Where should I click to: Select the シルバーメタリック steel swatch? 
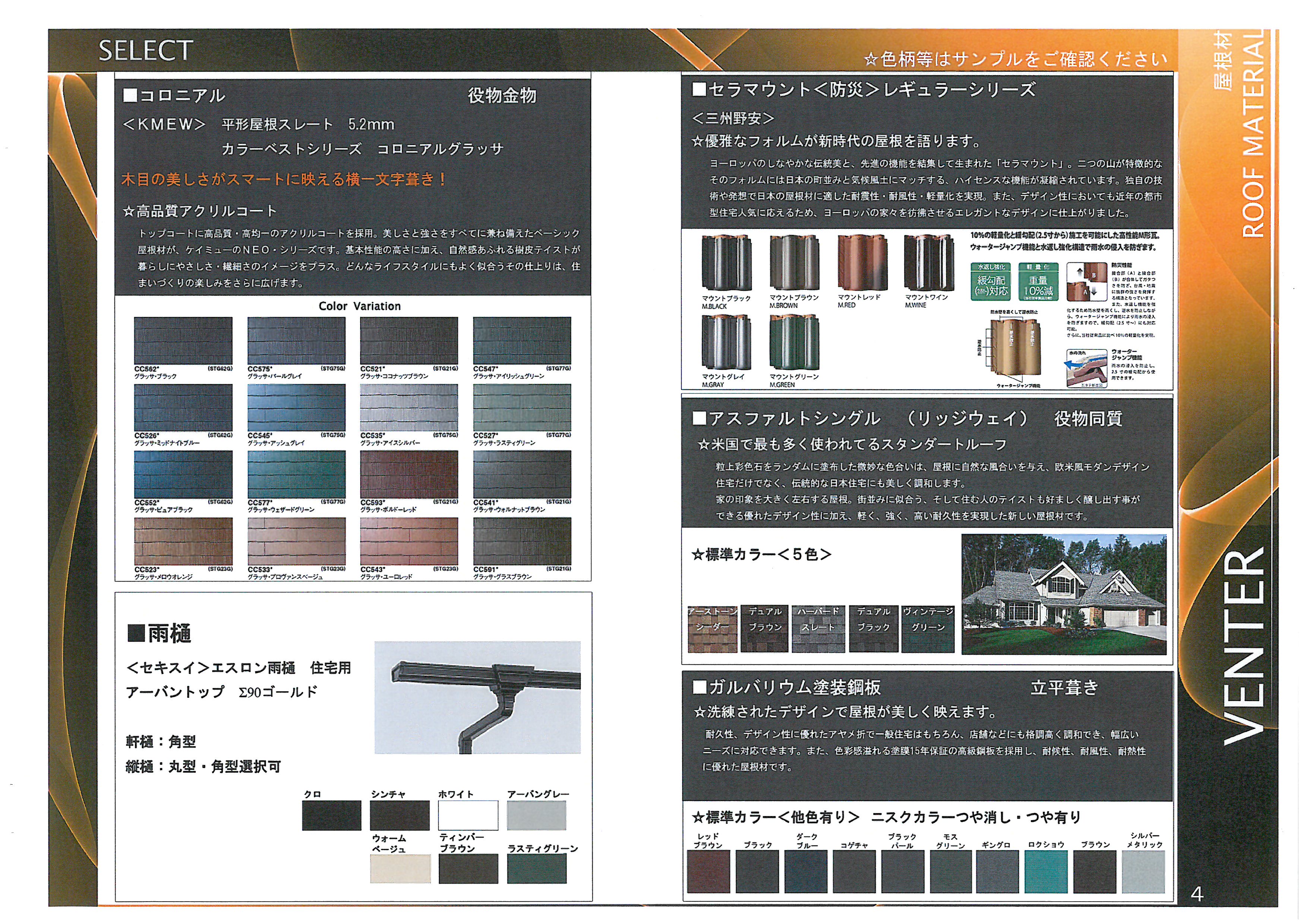[x=1144, y=872]
